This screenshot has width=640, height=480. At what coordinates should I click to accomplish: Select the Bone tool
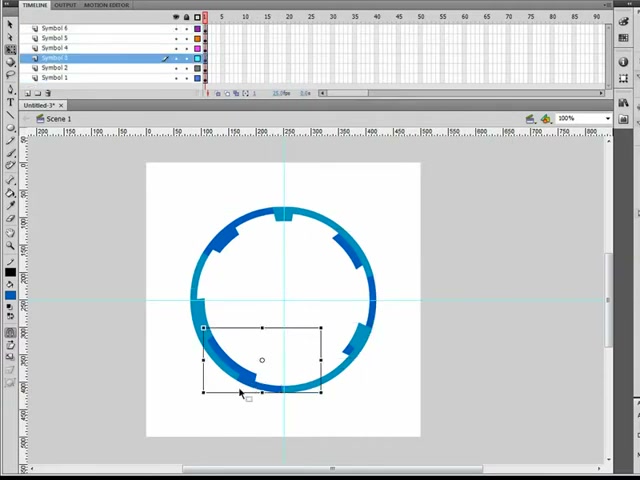[x=10, y=180]
